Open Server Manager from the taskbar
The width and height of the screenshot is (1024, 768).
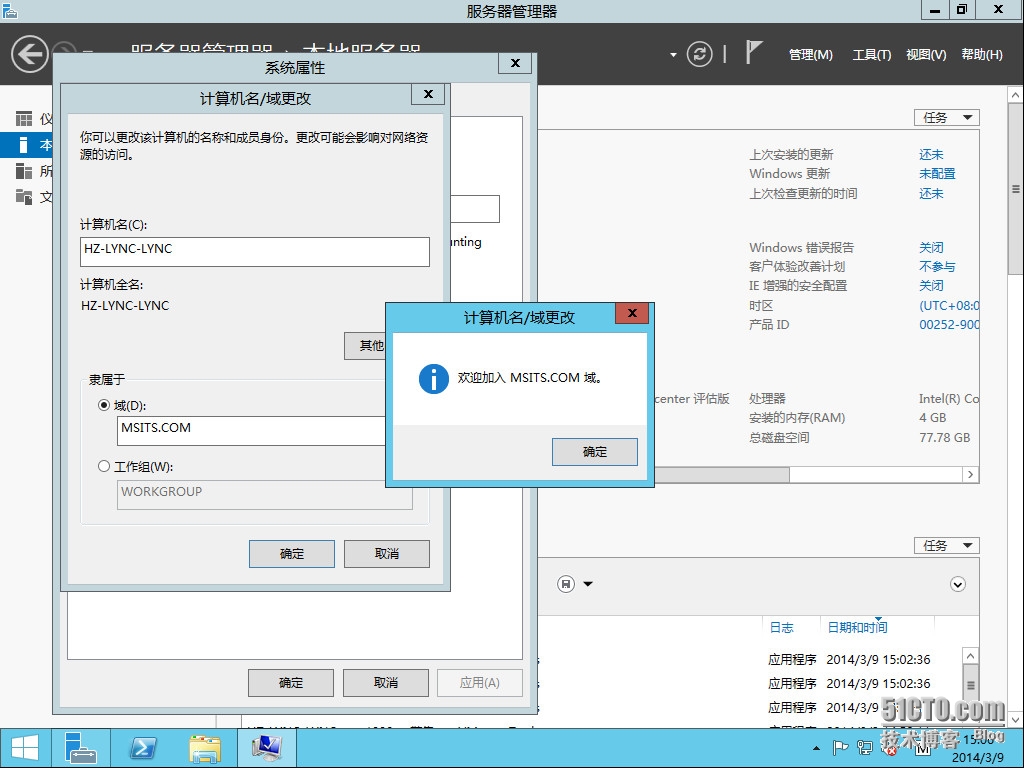tap(81, 748)
